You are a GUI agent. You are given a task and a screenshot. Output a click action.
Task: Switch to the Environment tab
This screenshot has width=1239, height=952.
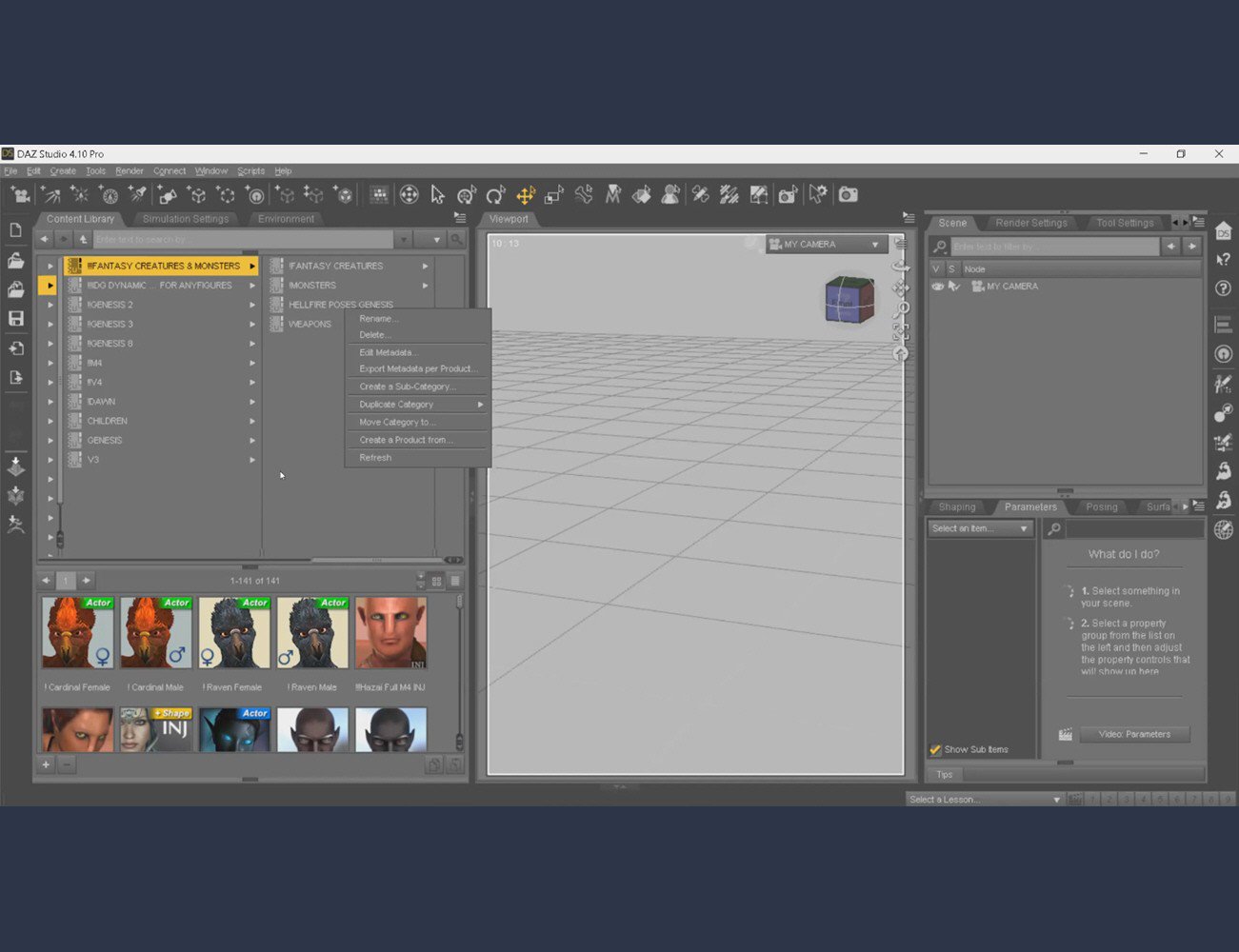[x=286, y=219]
